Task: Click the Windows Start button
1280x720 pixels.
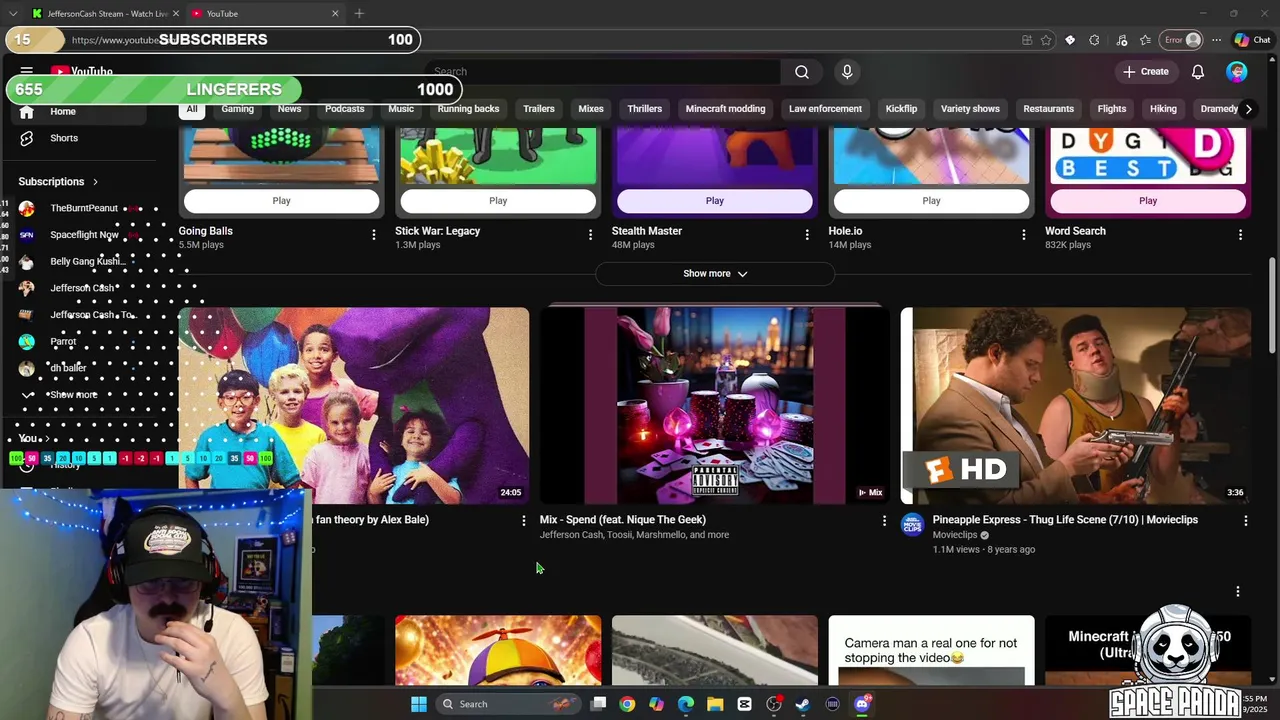Action: click(419, 704)
